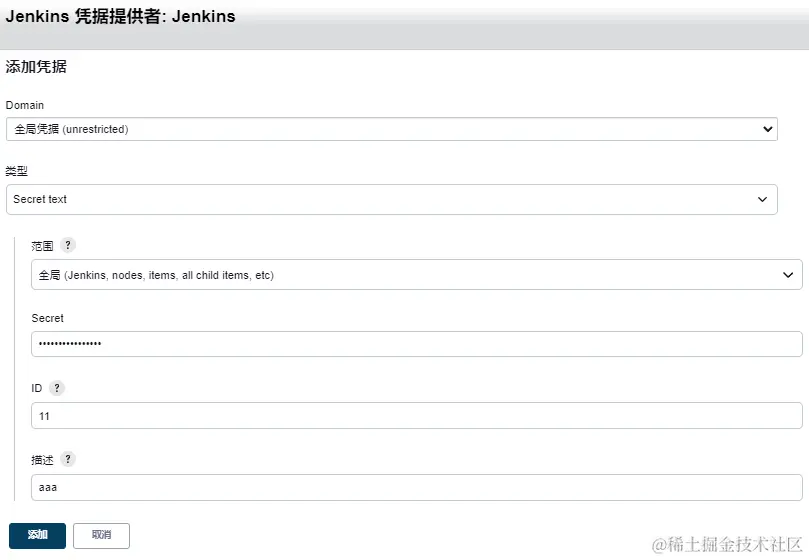Viewport: 809px width, 560px height.
Task: Open the Domain dropdown showing 全局凭据 (unrestricted)
Action: tap(392, 129)
